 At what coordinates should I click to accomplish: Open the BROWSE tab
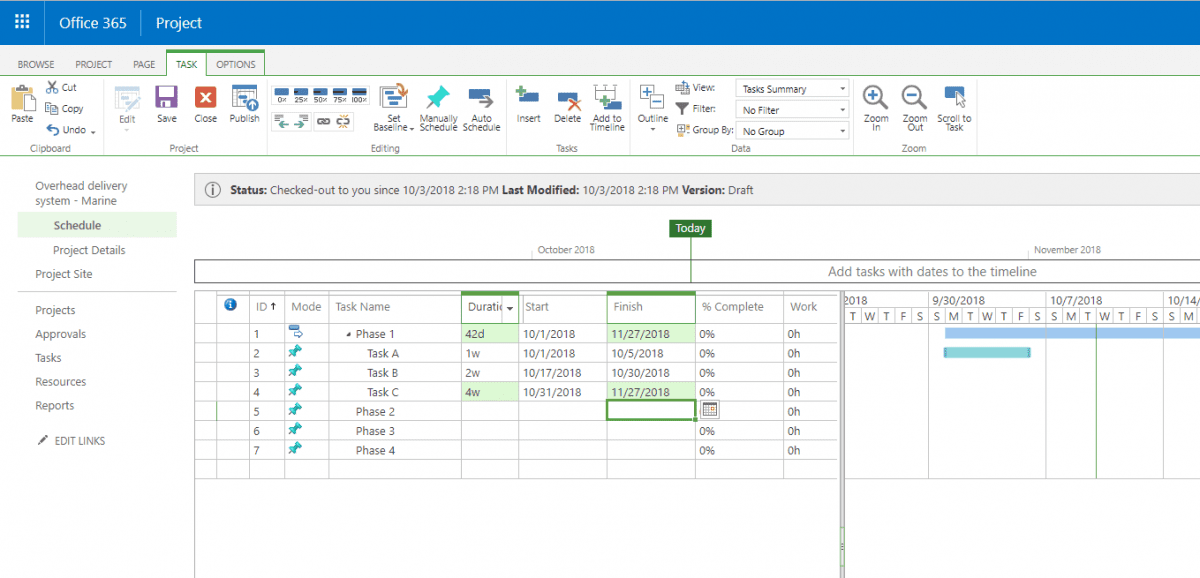[35, 63]
